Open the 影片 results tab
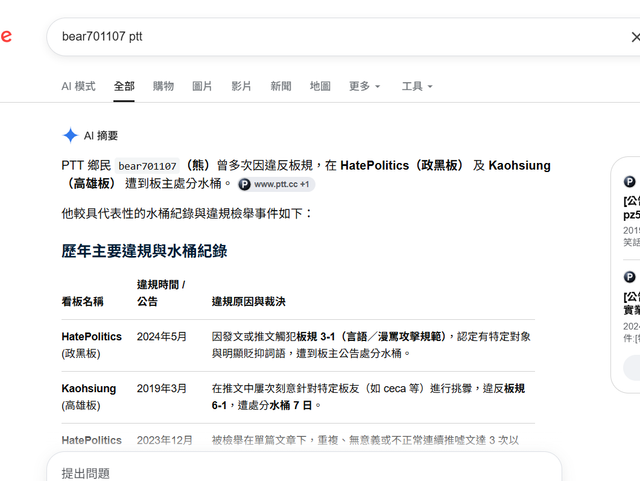 click(242, 86)
